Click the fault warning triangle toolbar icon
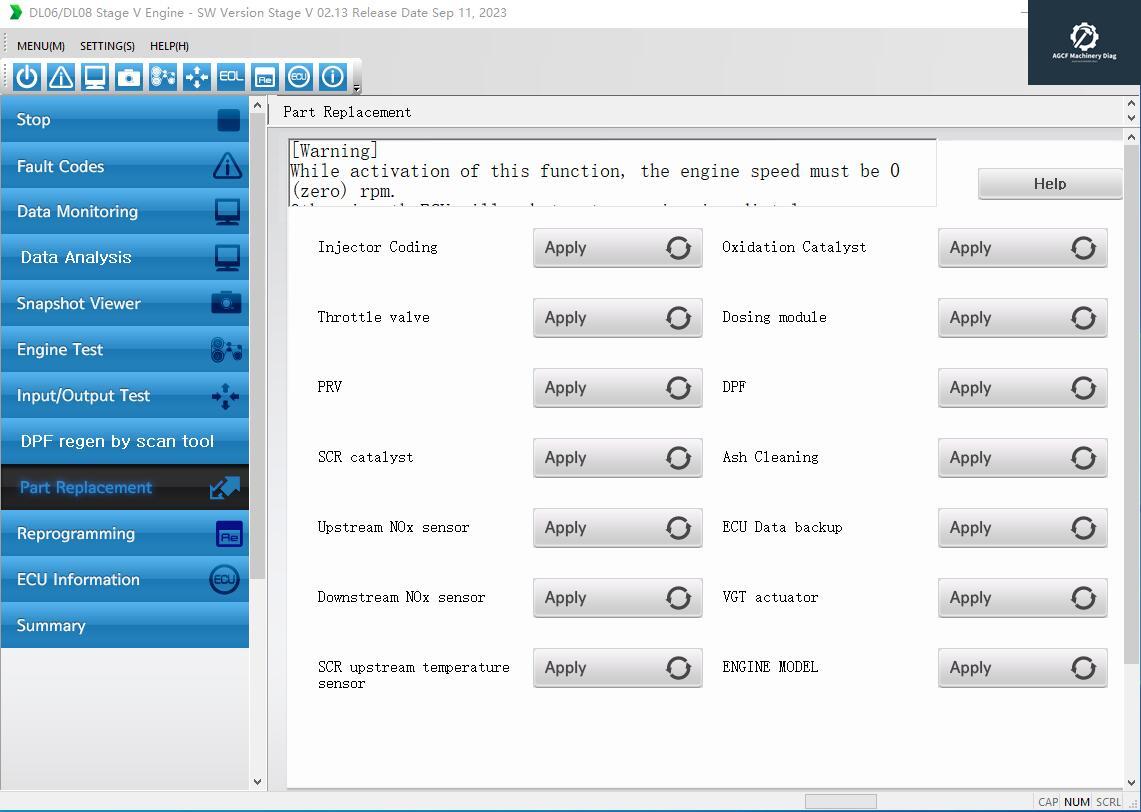This screenshot has width=1141, height=812. [x=61, y=77]
